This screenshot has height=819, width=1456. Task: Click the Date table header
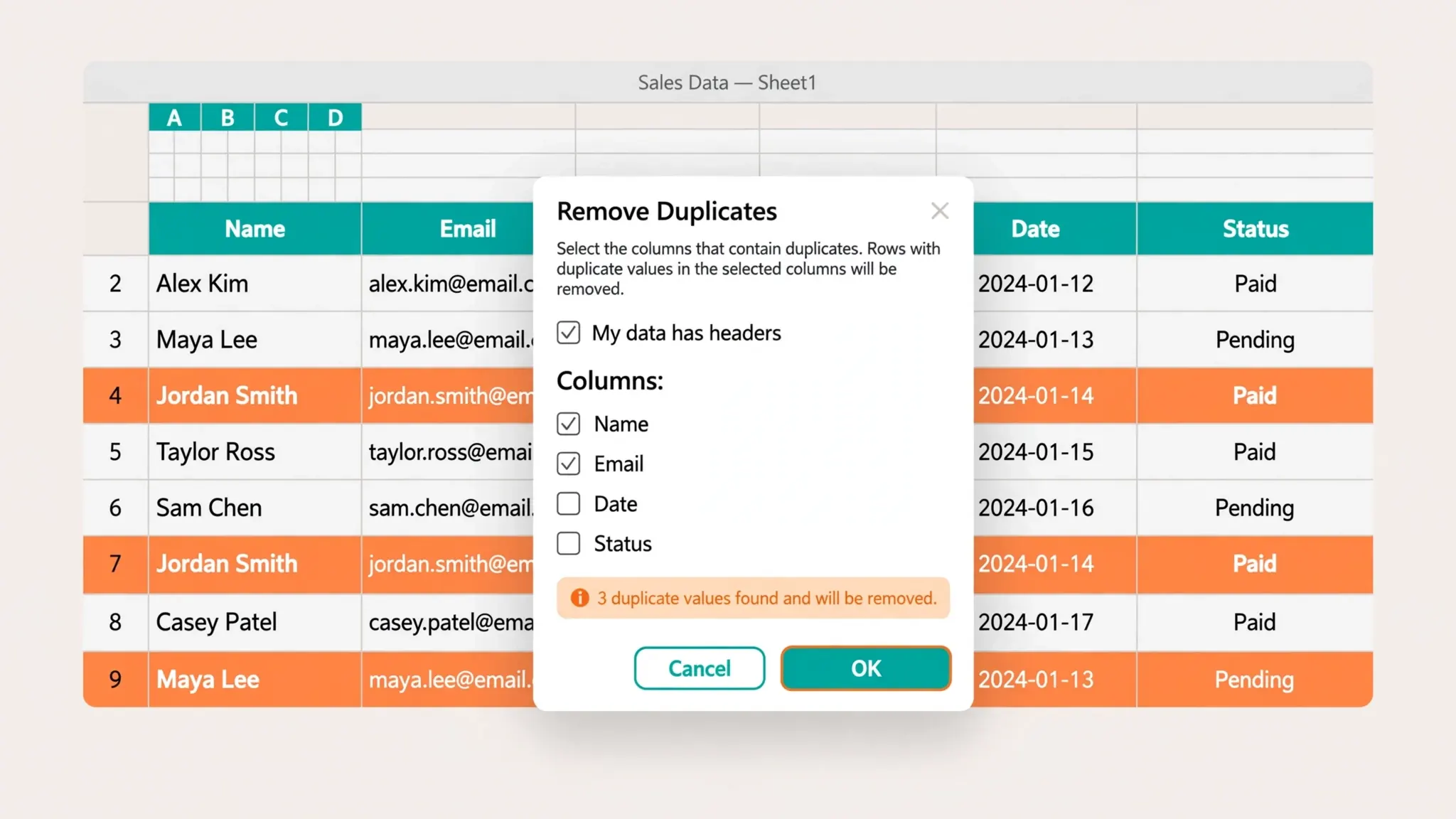[x=1055, y=229]
